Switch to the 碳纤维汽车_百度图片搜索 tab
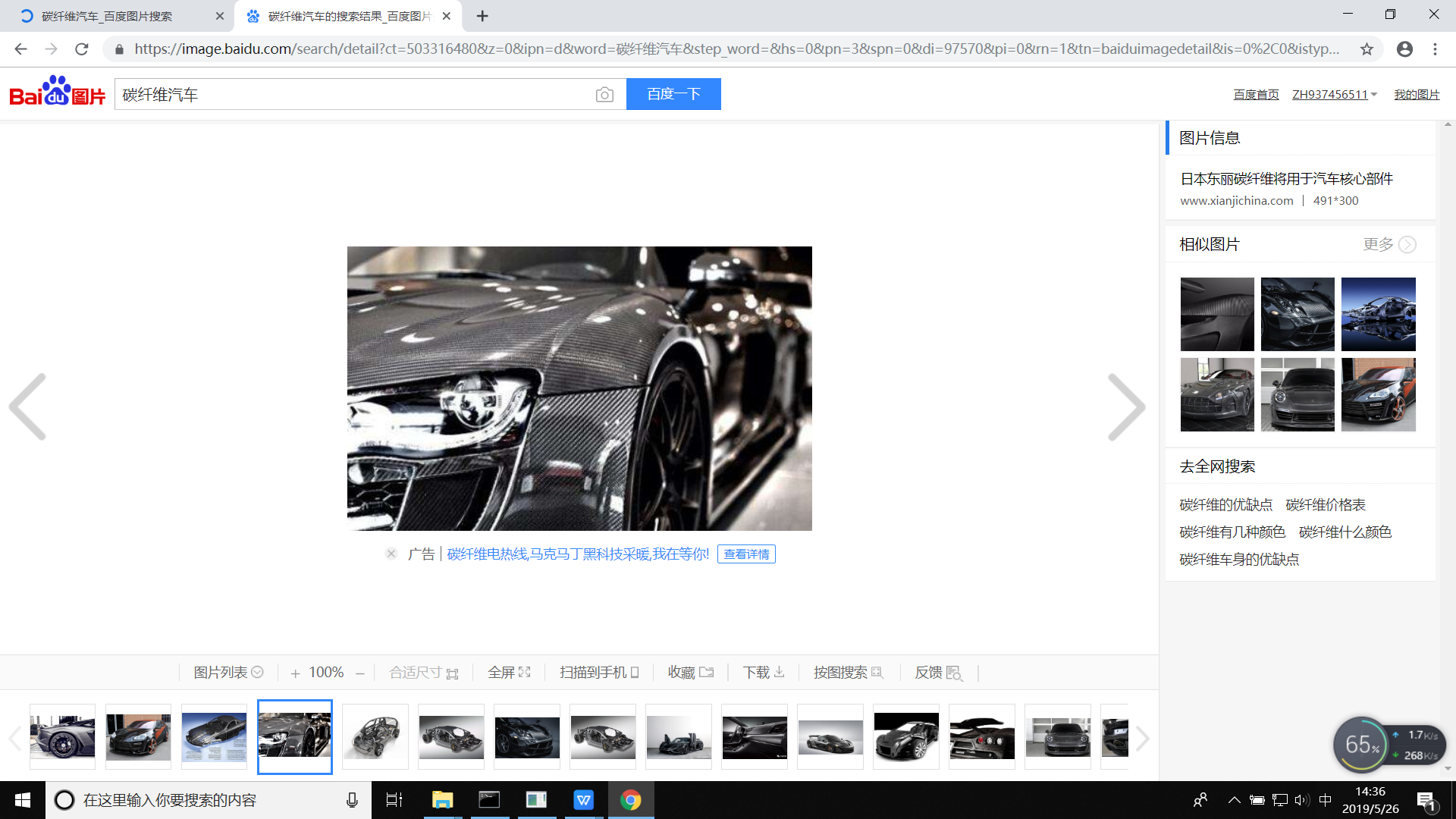The width and height of the screenshot is (1456, 819). [x=107, y=16]
